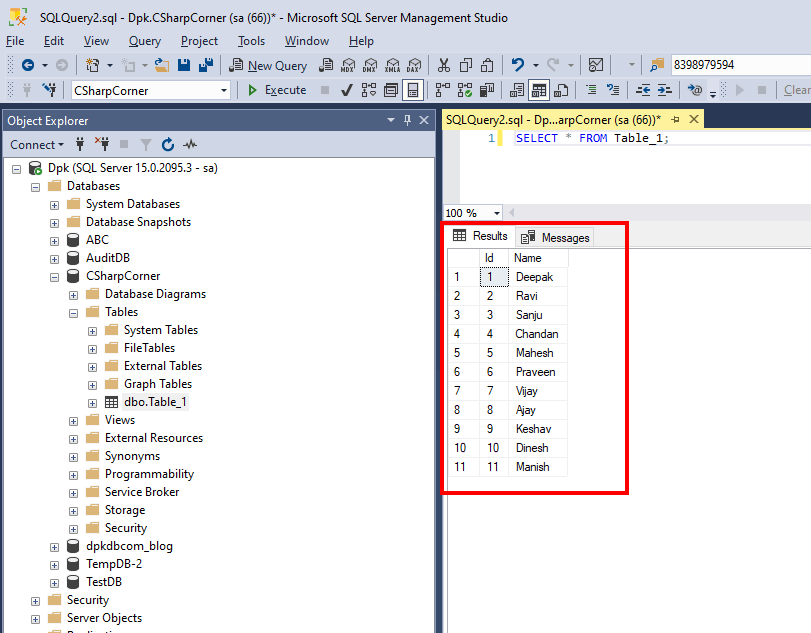Click the Paste icon
The height and width of the screenshot is (633, 811).
[487, 65]
